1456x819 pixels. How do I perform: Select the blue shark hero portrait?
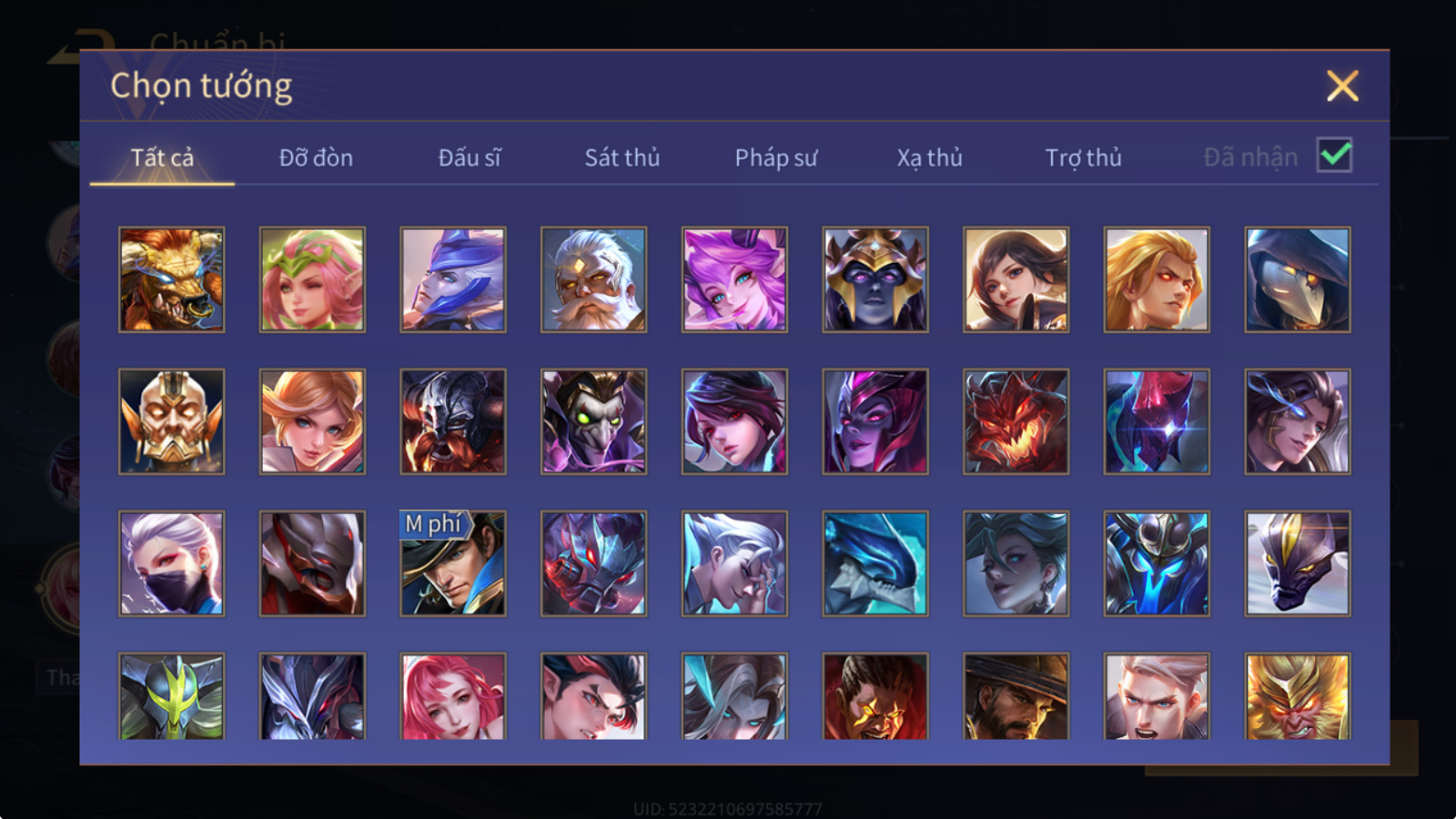tap(875, 563)
